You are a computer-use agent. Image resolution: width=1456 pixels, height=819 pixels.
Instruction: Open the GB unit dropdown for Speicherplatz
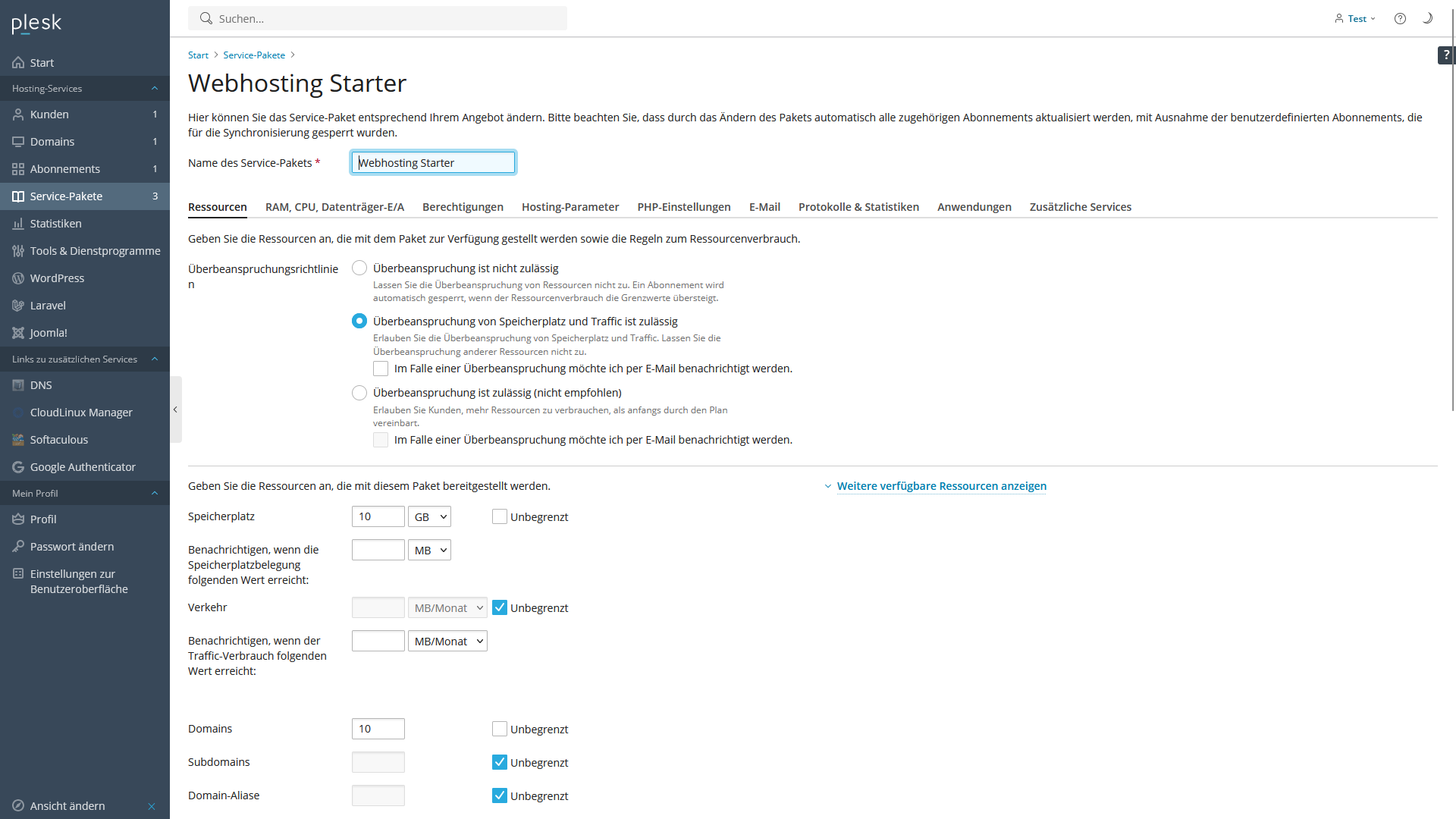click(429, 516)
